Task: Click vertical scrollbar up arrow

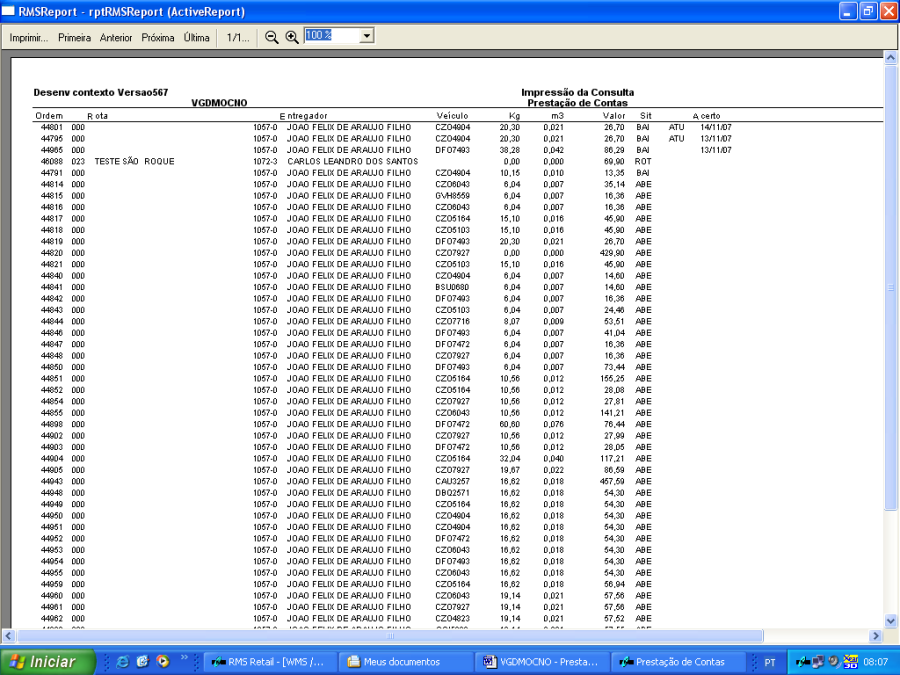Action: [890, 57]
